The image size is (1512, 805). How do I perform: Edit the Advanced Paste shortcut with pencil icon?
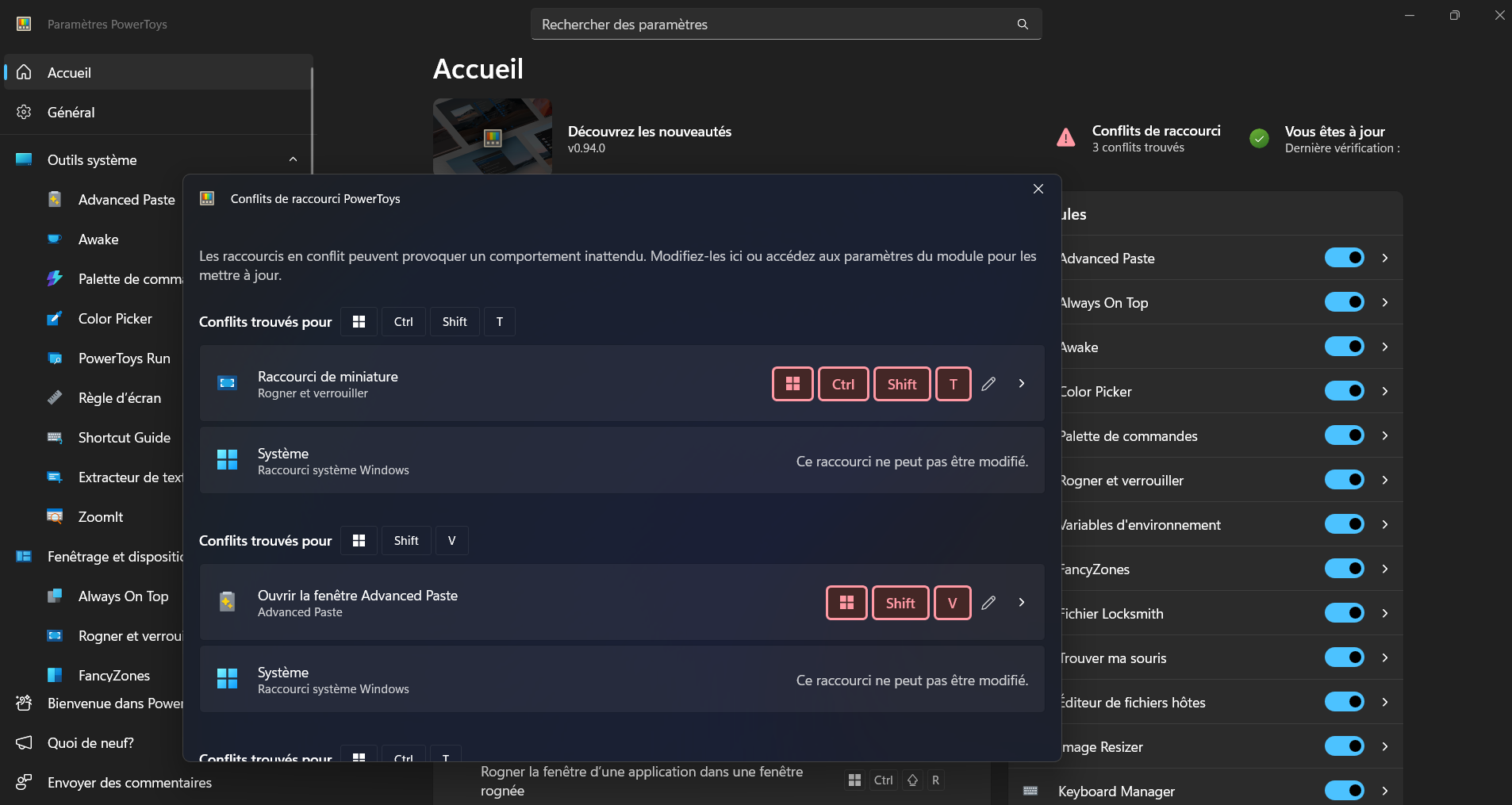click(988, 603)
